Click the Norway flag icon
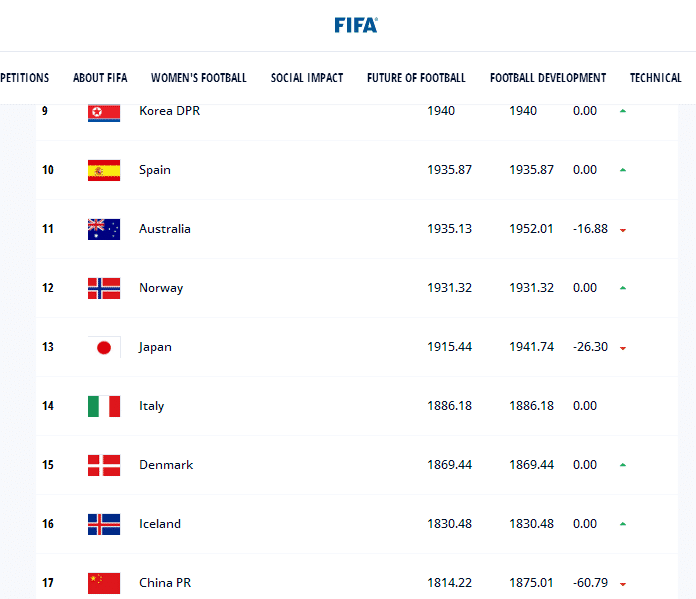 tap(104, 288)
